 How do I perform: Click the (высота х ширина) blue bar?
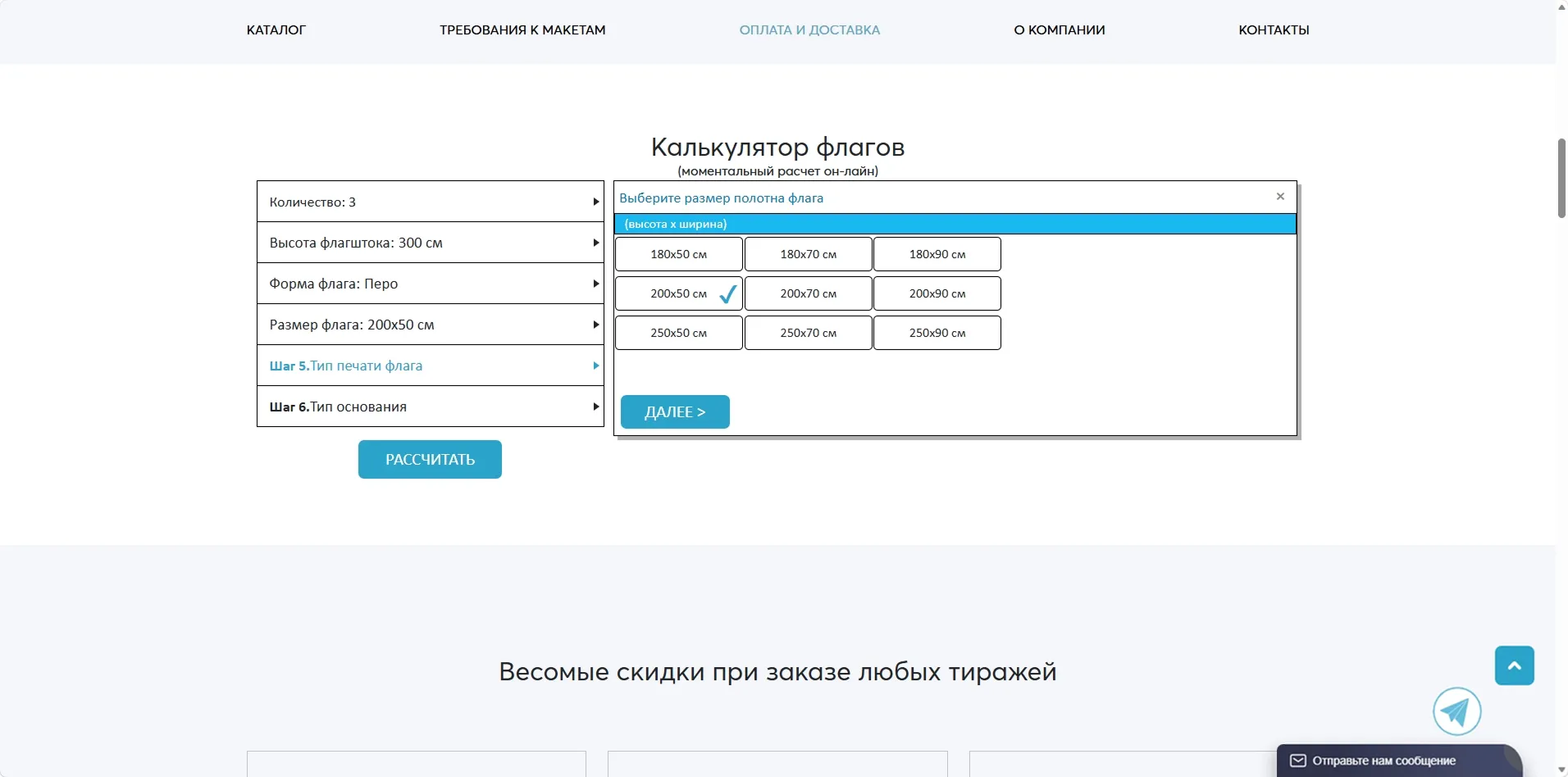(x=955, y=224)
